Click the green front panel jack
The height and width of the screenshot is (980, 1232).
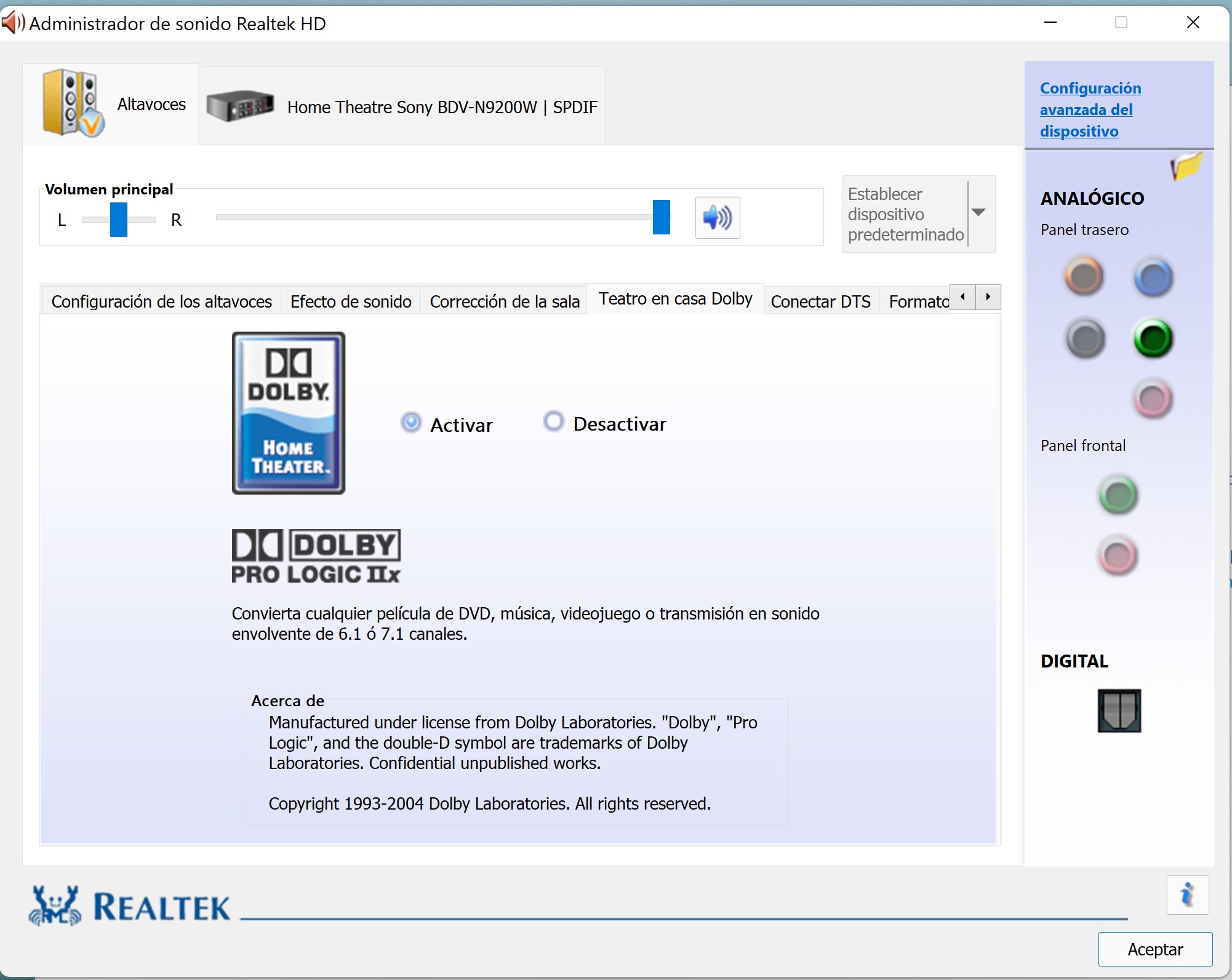click(1118, 495)
